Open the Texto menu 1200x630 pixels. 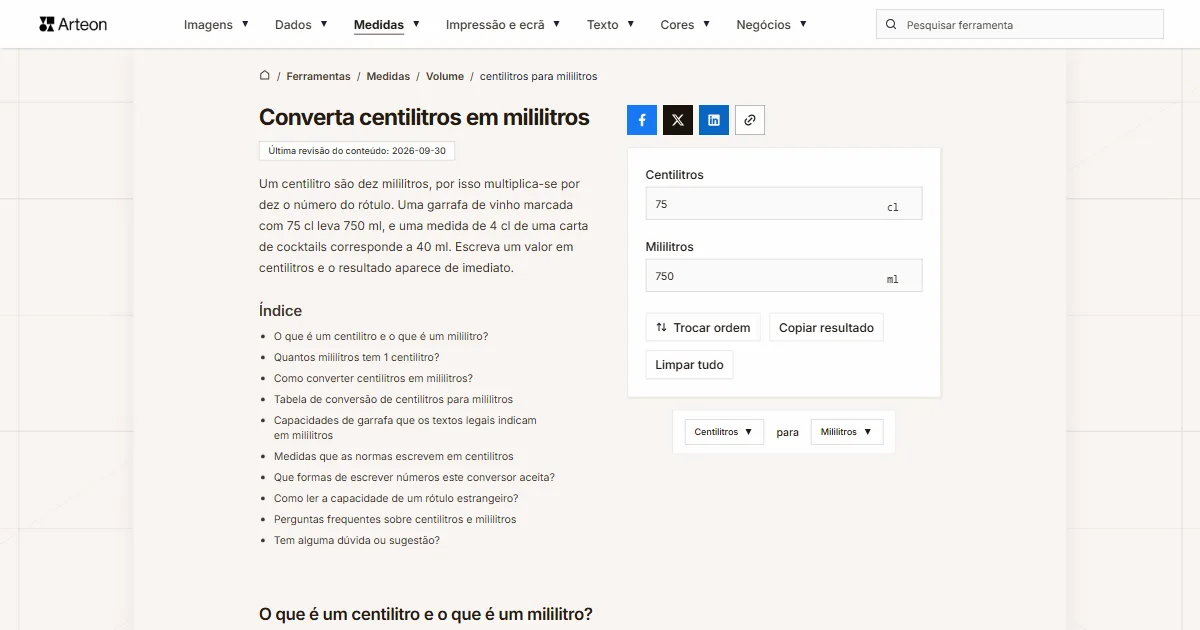click(610, 25)
